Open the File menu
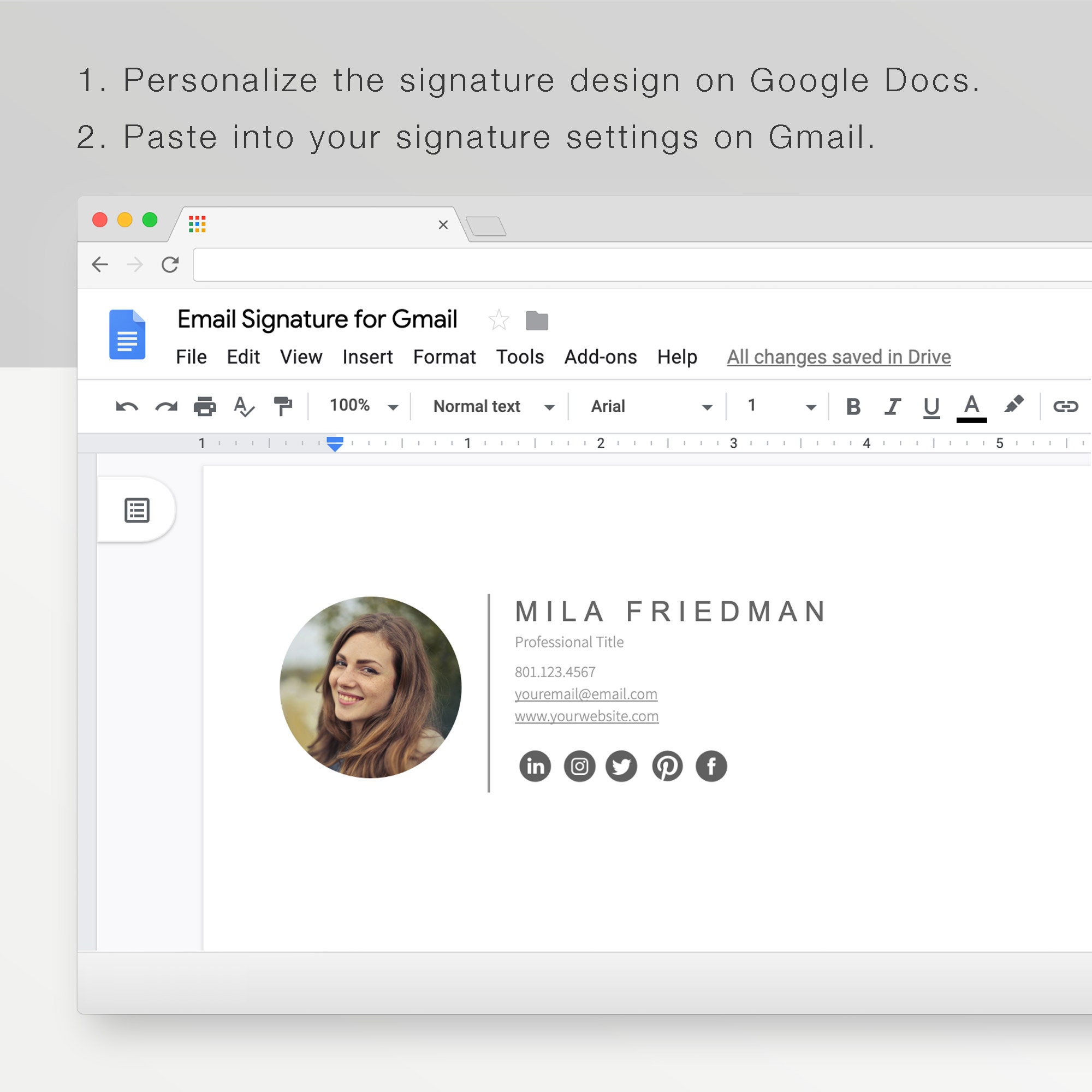 click(x=191, y=357)
